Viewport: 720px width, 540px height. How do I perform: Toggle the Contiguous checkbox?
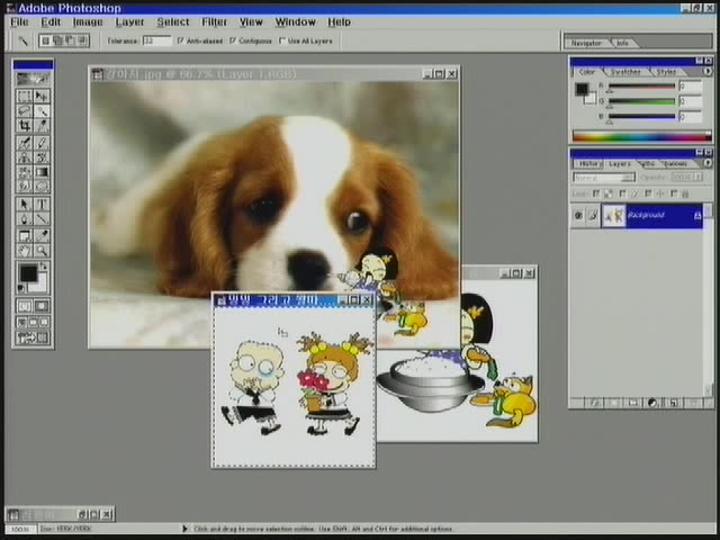(233, 41)
